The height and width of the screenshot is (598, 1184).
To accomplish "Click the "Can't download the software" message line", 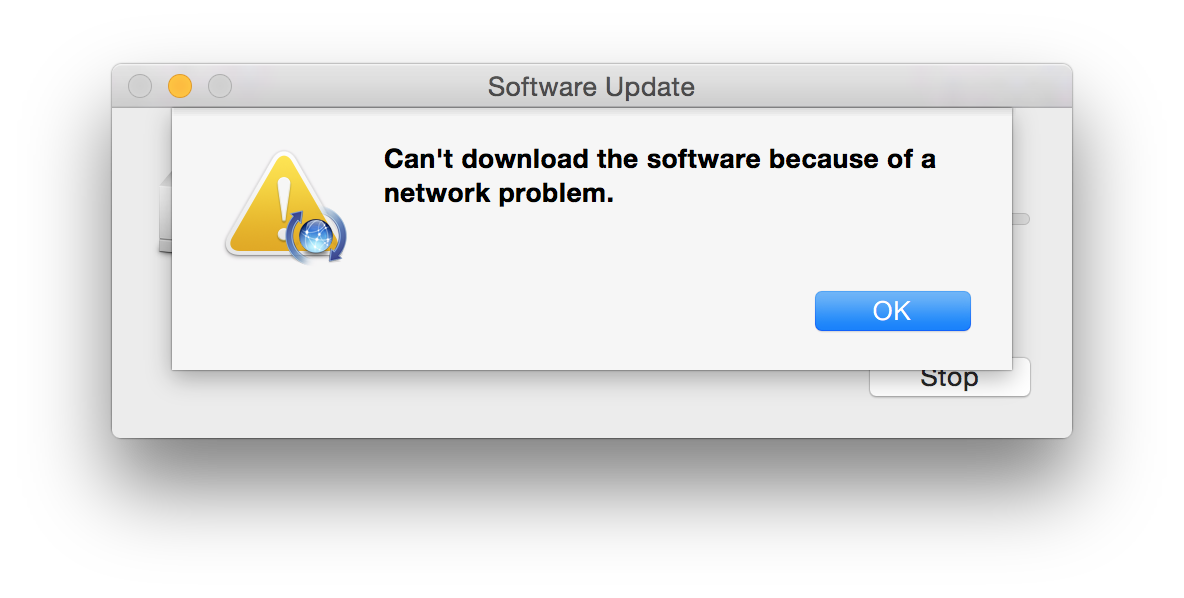I will click(659, 159).
